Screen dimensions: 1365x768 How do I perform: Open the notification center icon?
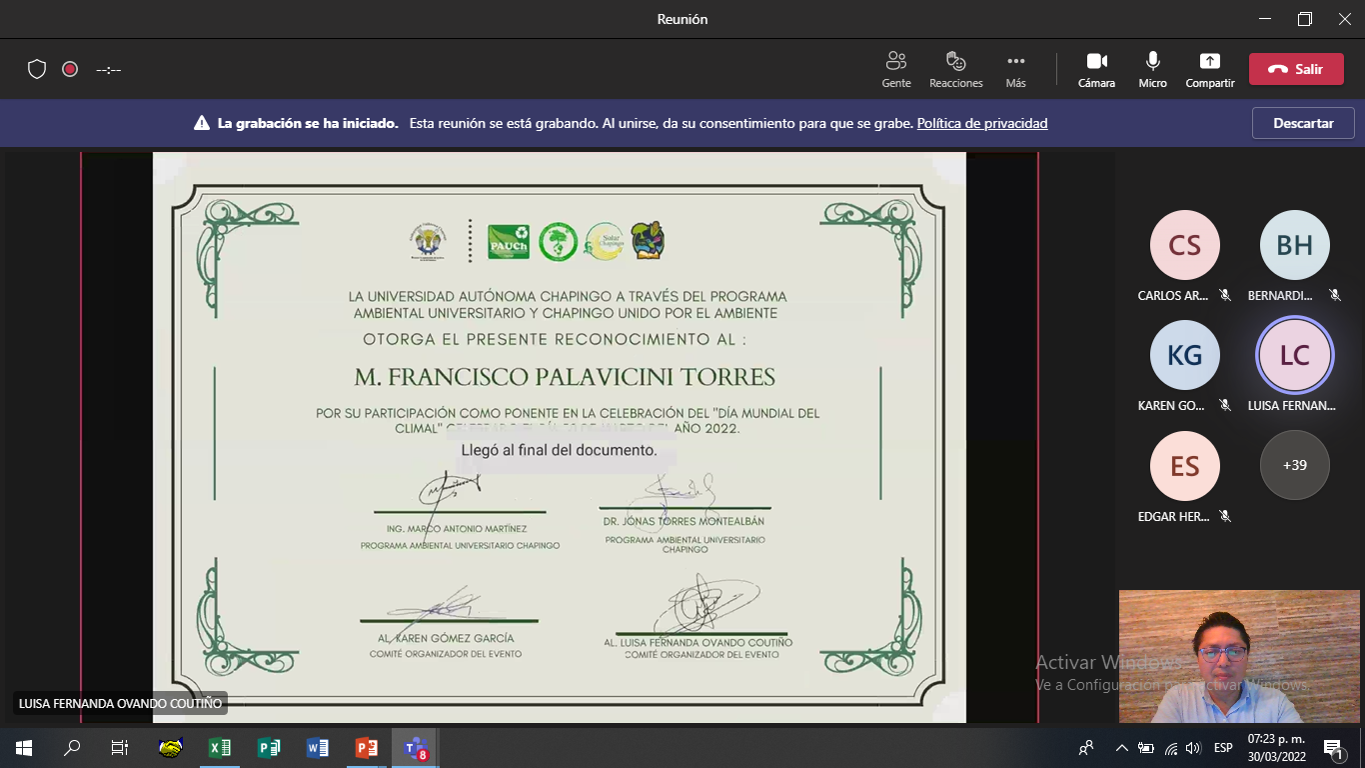pyautogui.click(x=1334, y=747)
